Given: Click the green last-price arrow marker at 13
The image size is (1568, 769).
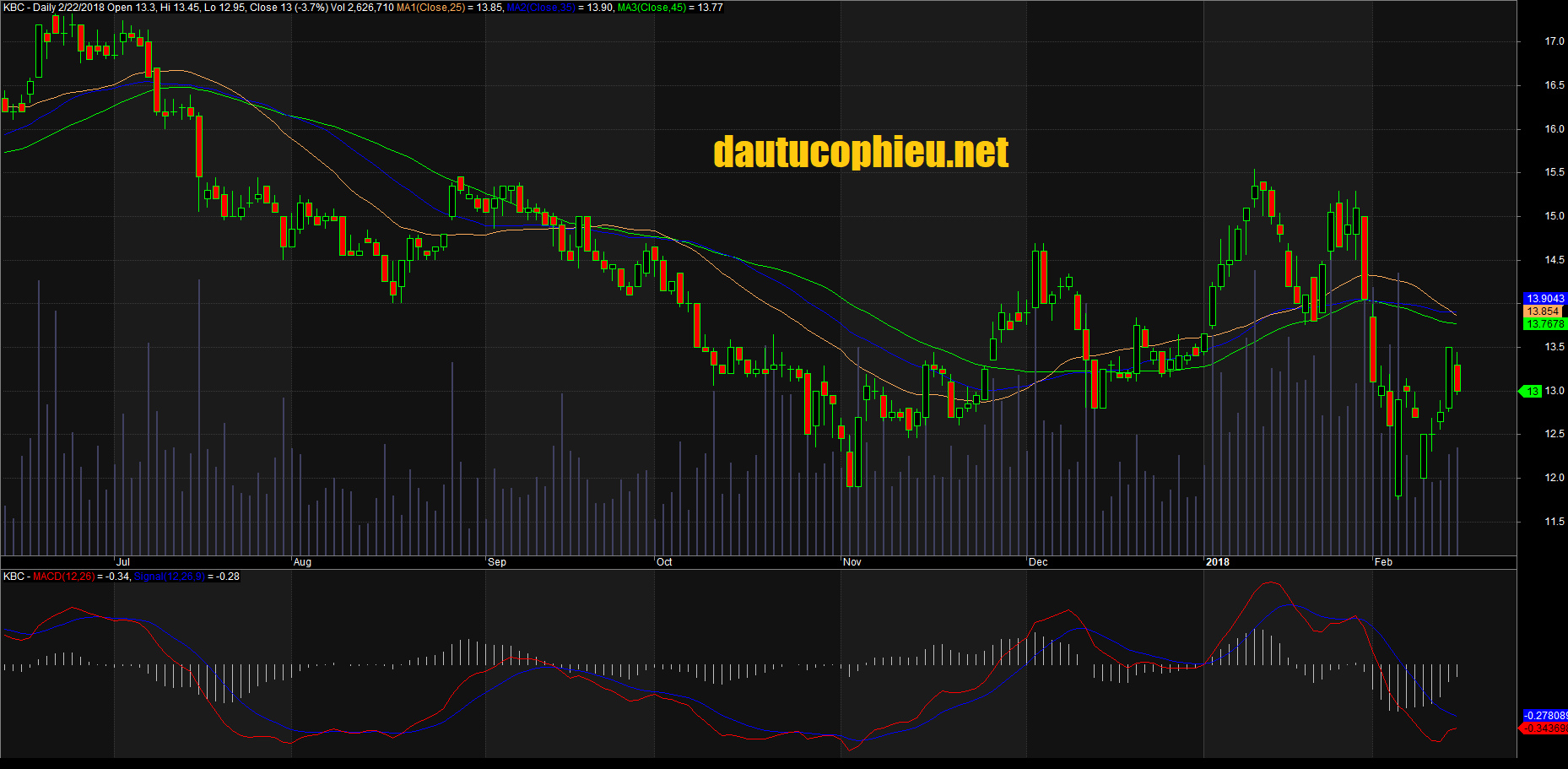Looking at the screenshot, I should click(x=1530, y=392).
